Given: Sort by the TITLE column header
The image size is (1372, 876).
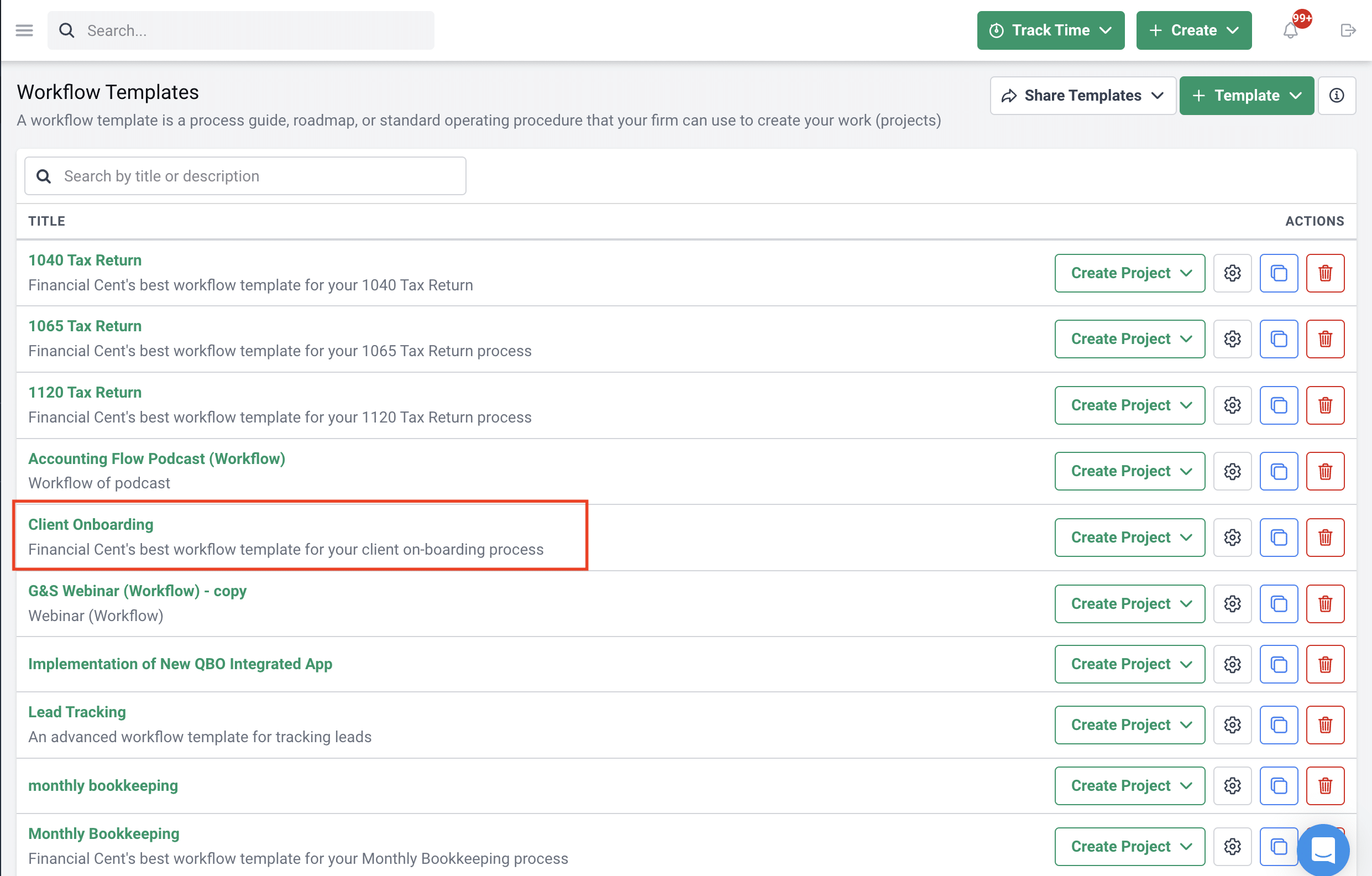Looking at the screenshot, I should pyautogui.click(x=47, y=221).
